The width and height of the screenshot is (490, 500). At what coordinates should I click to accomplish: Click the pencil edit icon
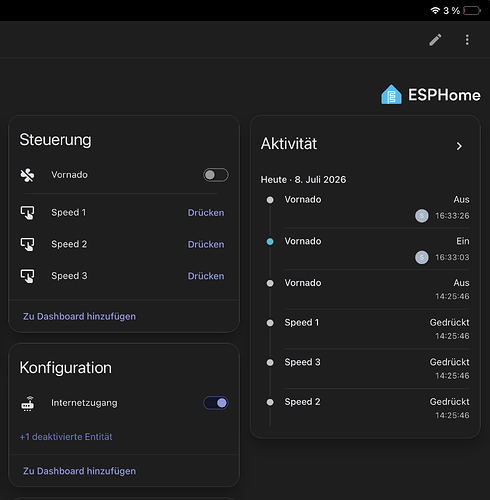(x=435, y=40)
